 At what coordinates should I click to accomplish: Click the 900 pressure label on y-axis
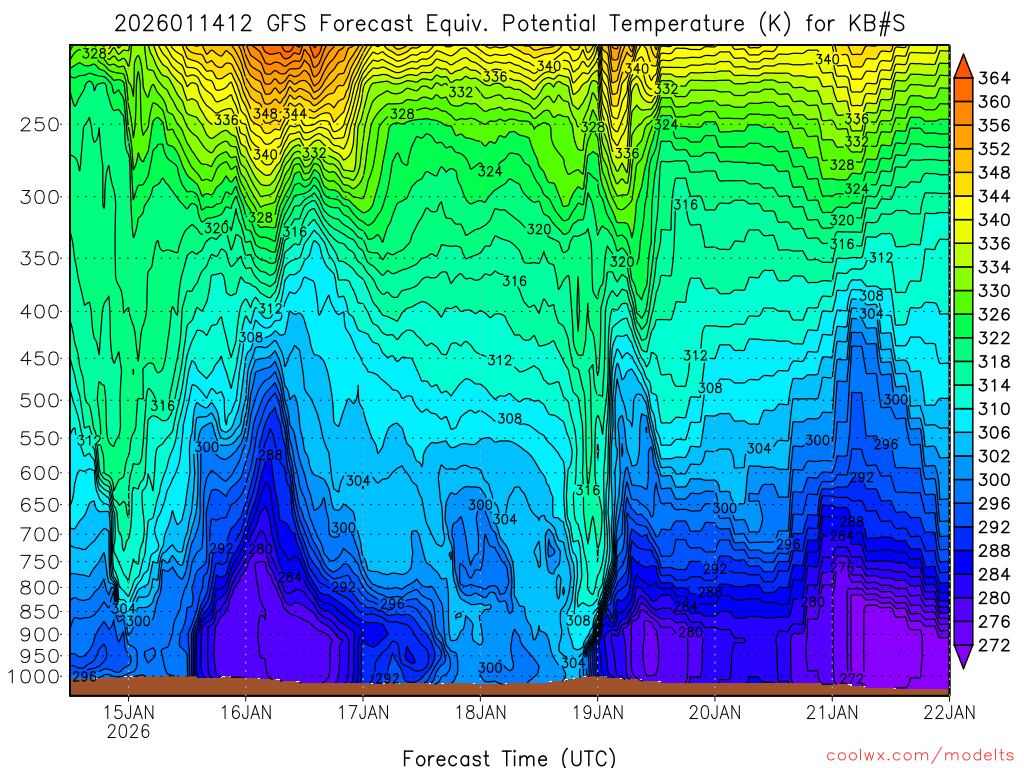(x=40, y=634)
